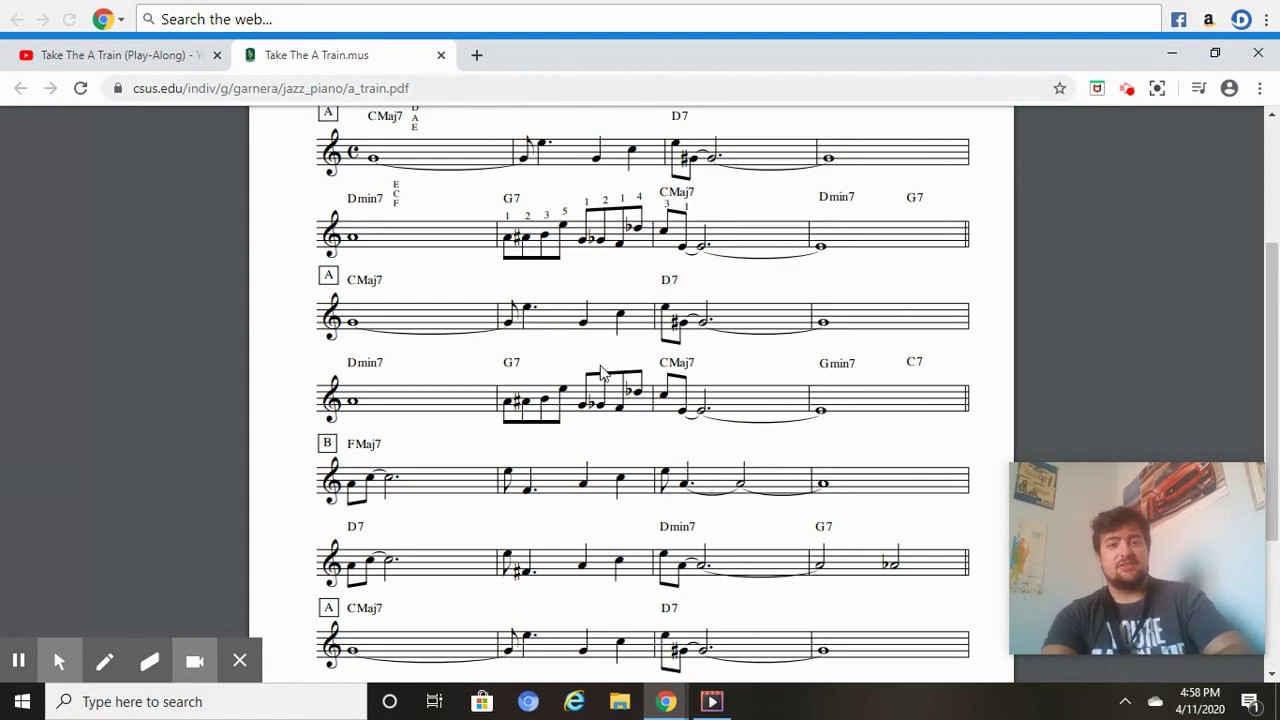Open the screen recorder app in taskbar
This screenshot has height=720, width=1280.
tap(712, 701)
